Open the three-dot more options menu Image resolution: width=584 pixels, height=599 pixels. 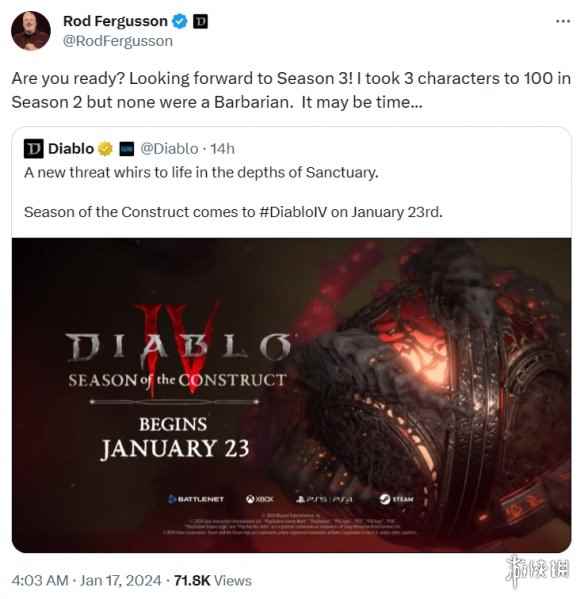point(563,21)
